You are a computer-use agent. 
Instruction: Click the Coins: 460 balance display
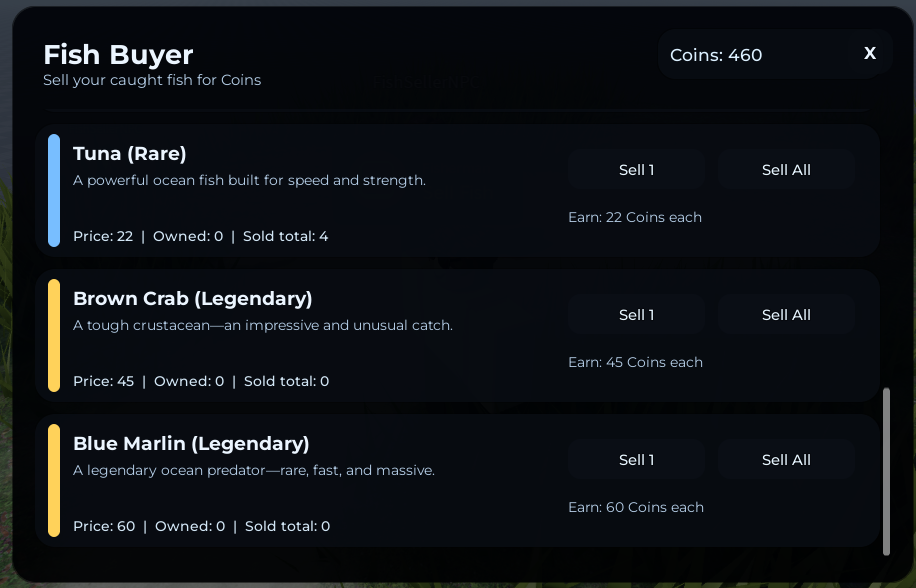(716, 55)
